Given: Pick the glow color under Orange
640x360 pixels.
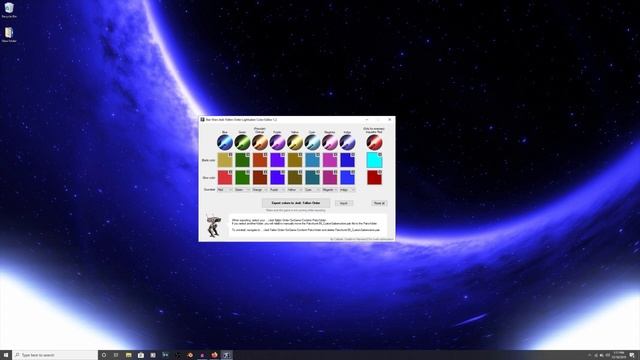Looking at the screenshot, I should pos(260,178).
